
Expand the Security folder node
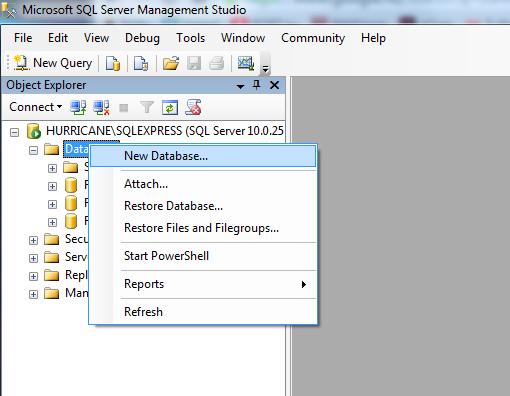click(x=33, y=240)
